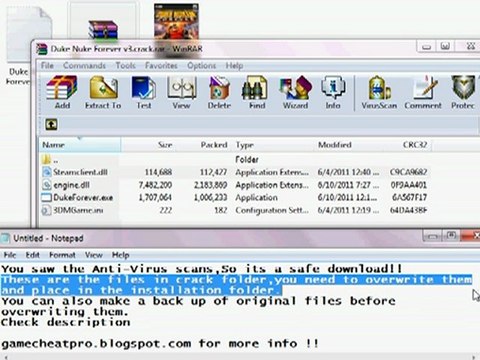Run the Test archive tool
This screenshot has width=480, height=360.
pos(143,88)
